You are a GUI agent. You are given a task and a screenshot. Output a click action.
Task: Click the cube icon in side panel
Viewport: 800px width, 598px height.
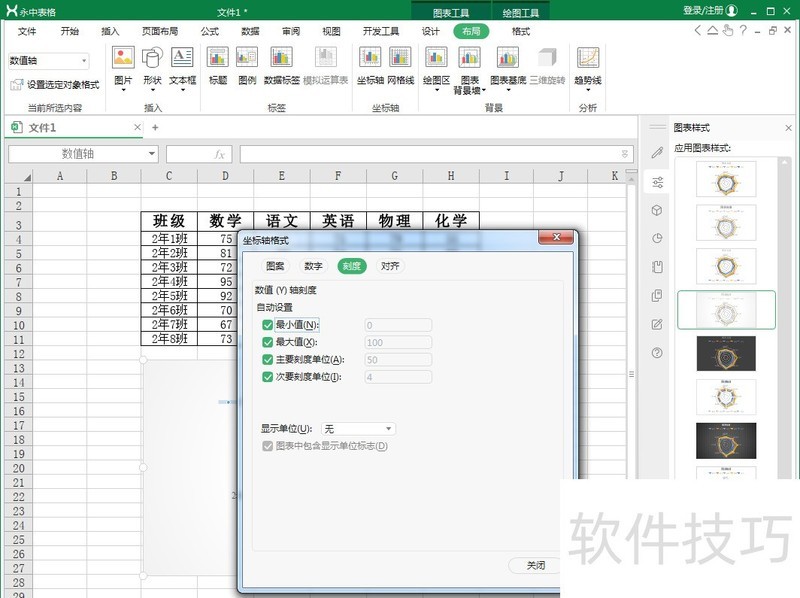657,210
